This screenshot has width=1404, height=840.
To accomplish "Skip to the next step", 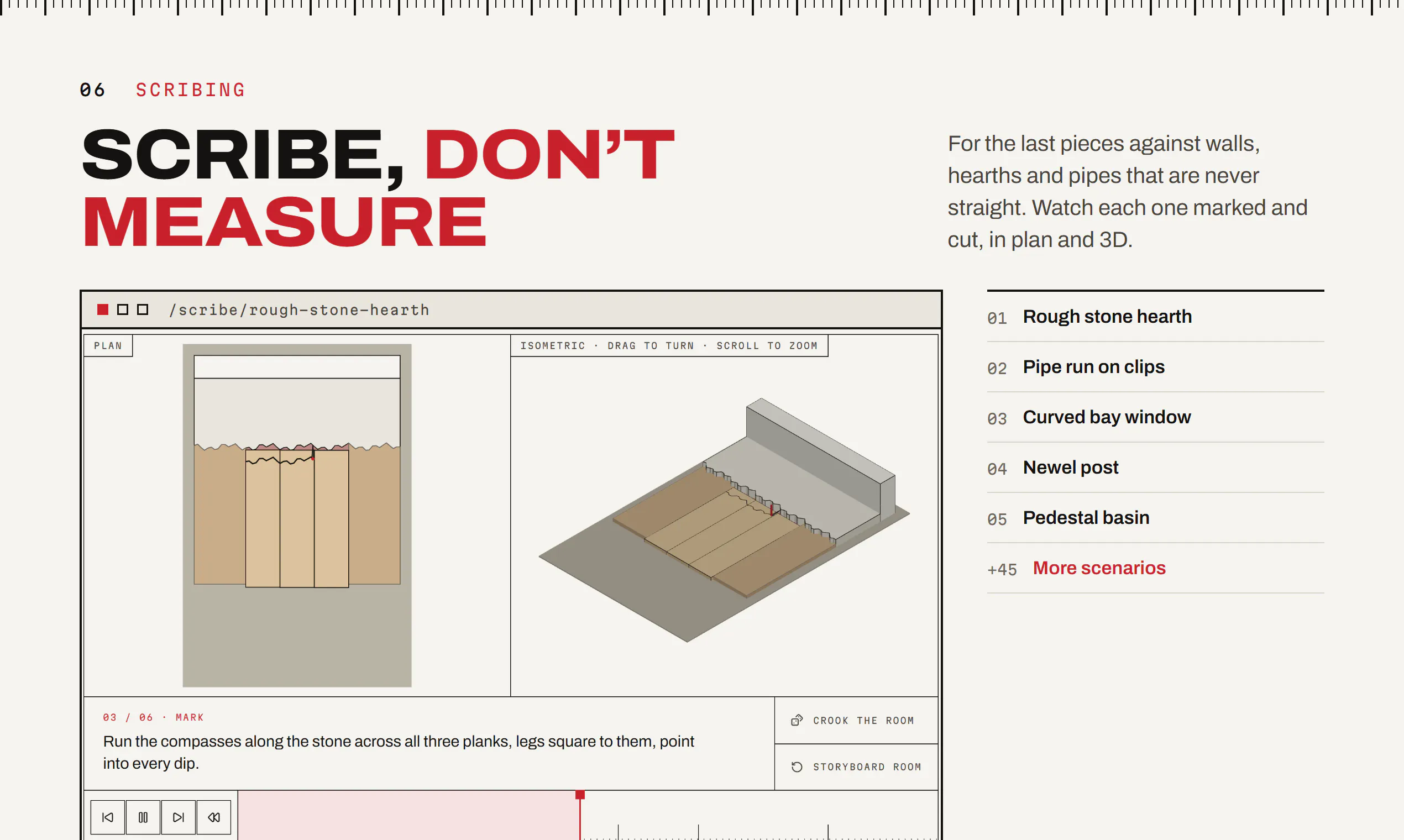I will [x=179, y=817].
